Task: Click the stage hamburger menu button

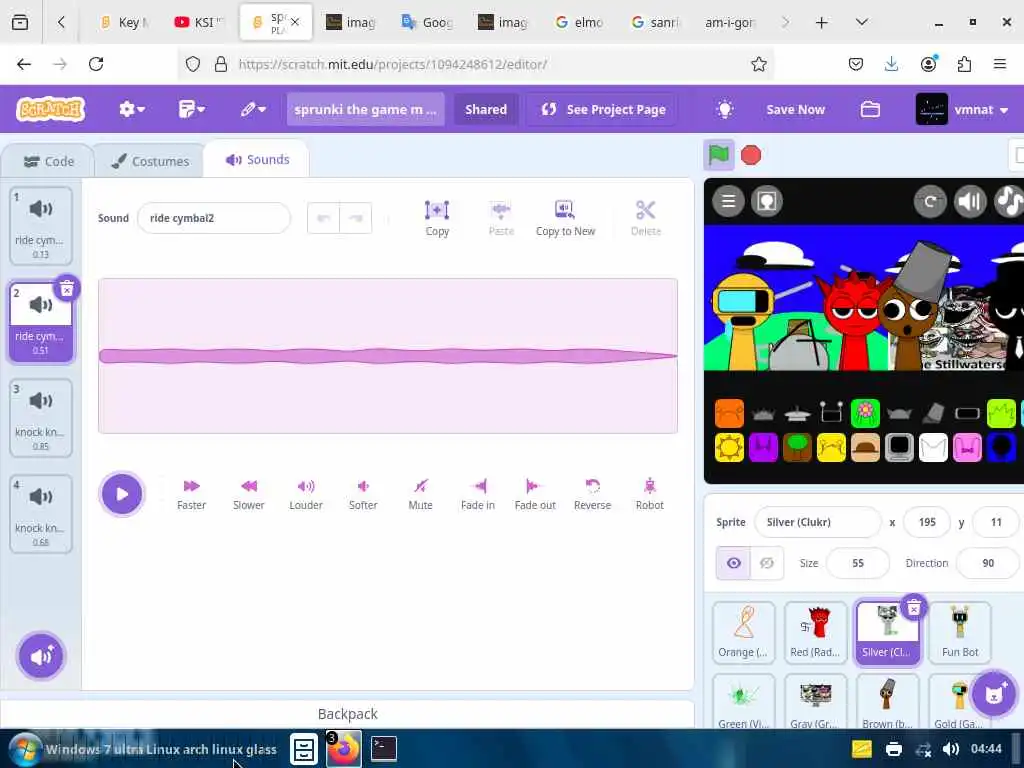Action: (x=728, y=201)
